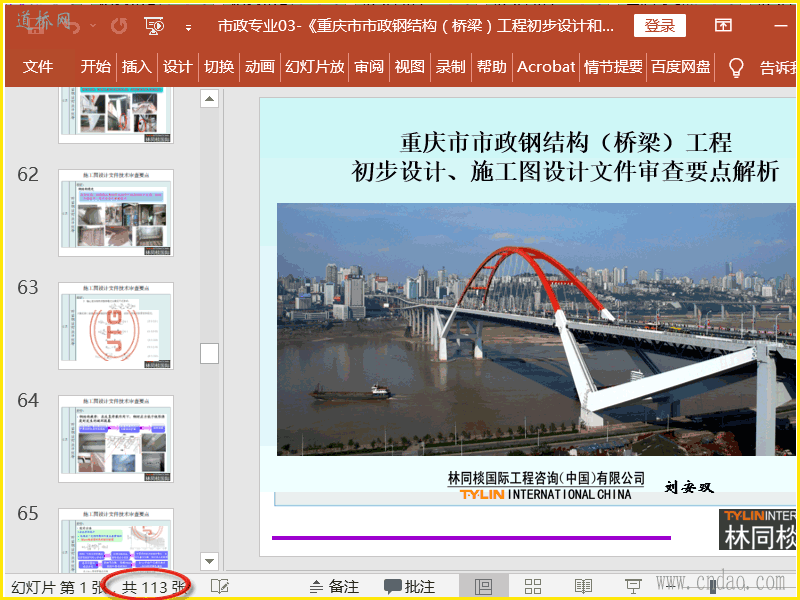800x600 pixels.
Task: Click the thumbnail panel scroll up arrow
Action: click(209, 98)
